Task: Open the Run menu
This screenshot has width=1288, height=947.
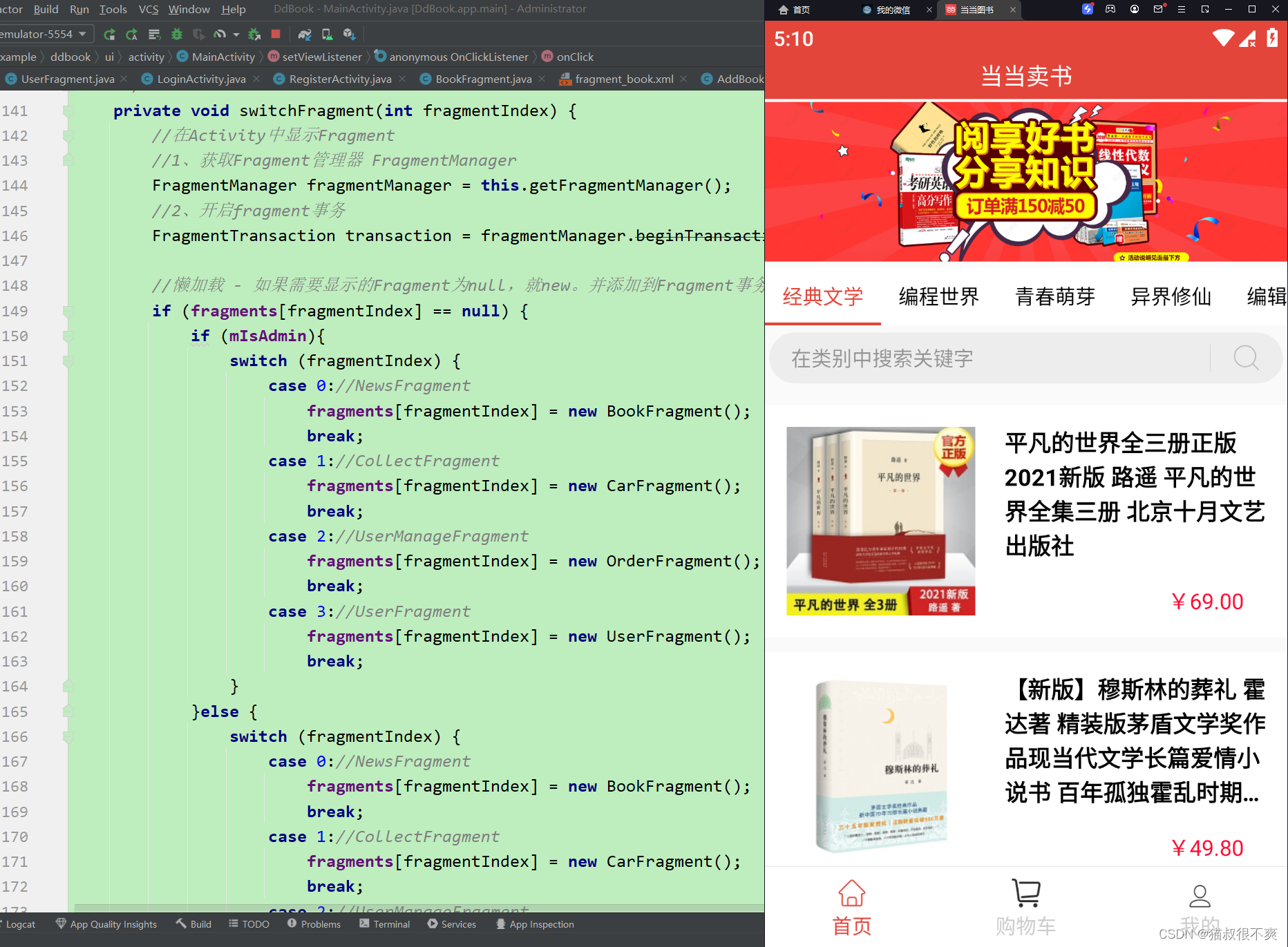Action: click(79, 9)
